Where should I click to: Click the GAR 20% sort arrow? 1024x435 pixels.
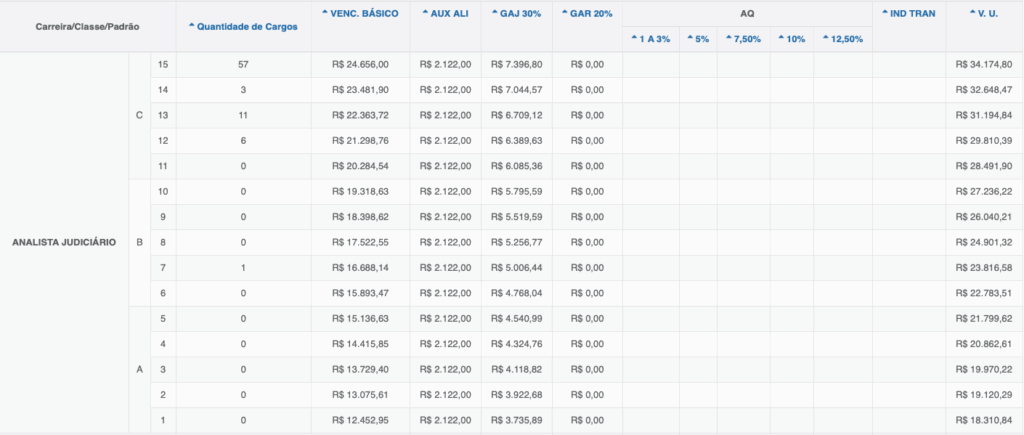pyautogui.click(x=565, y=12)
